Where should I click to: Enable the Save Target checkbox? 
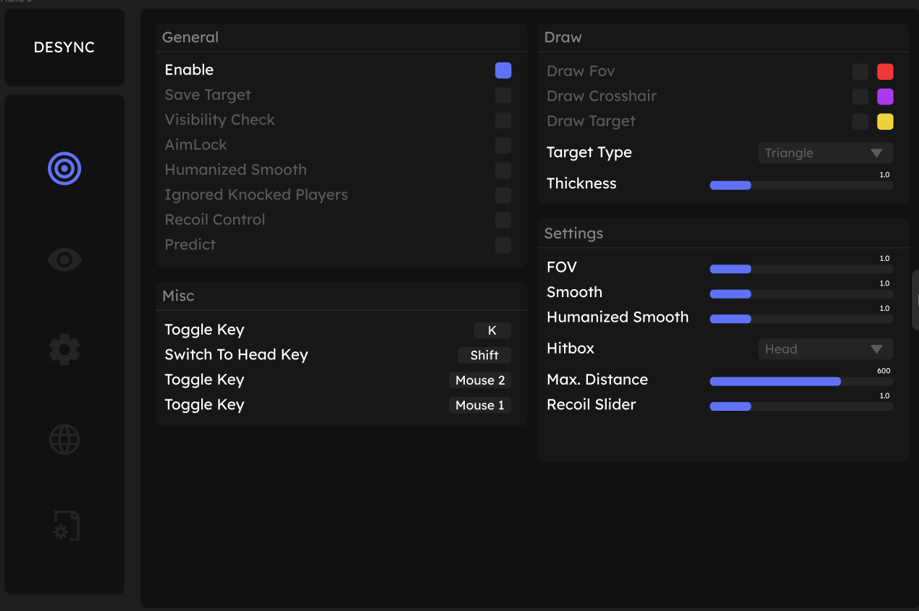503,96
